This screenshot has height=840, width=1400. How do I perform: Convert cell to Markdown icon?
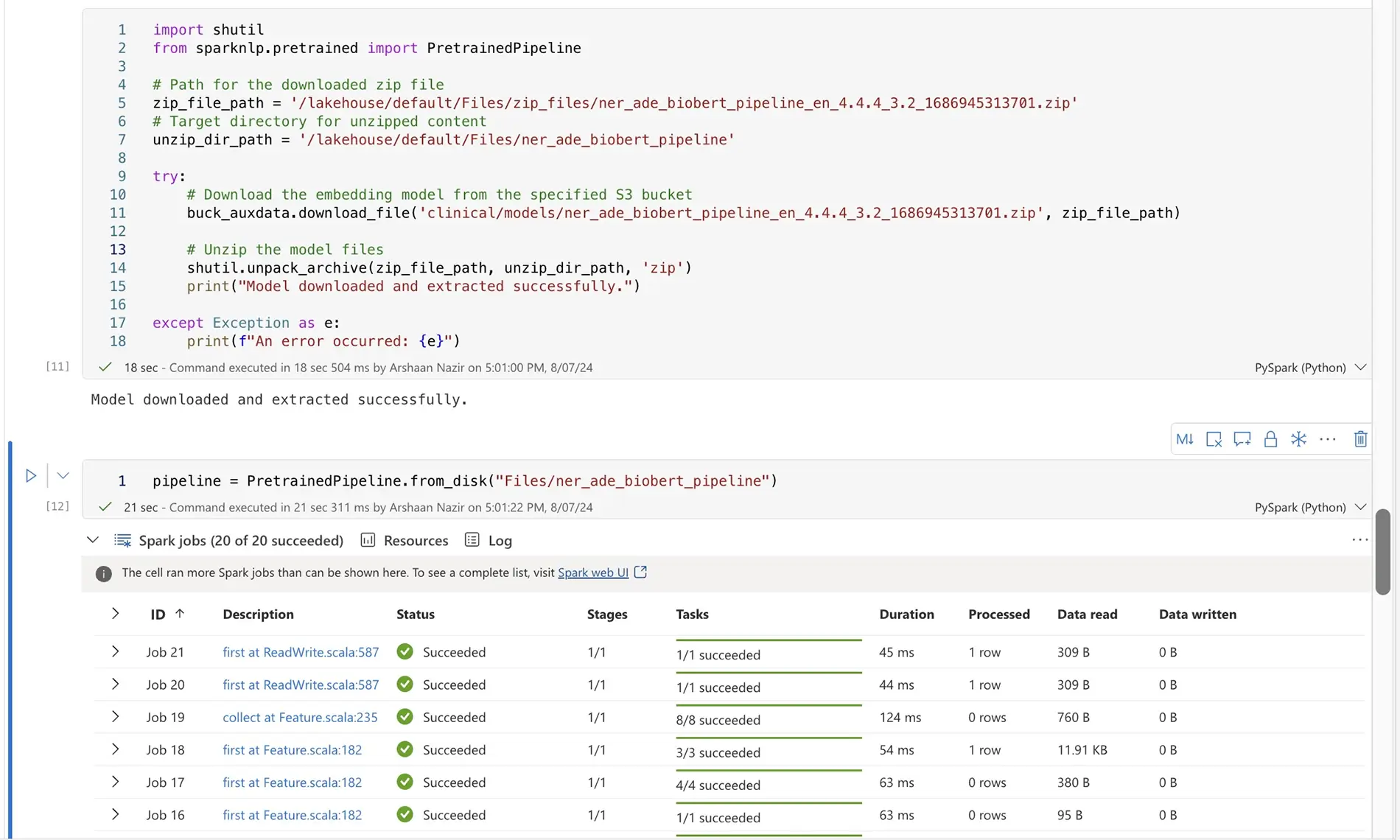[1185, 439]
